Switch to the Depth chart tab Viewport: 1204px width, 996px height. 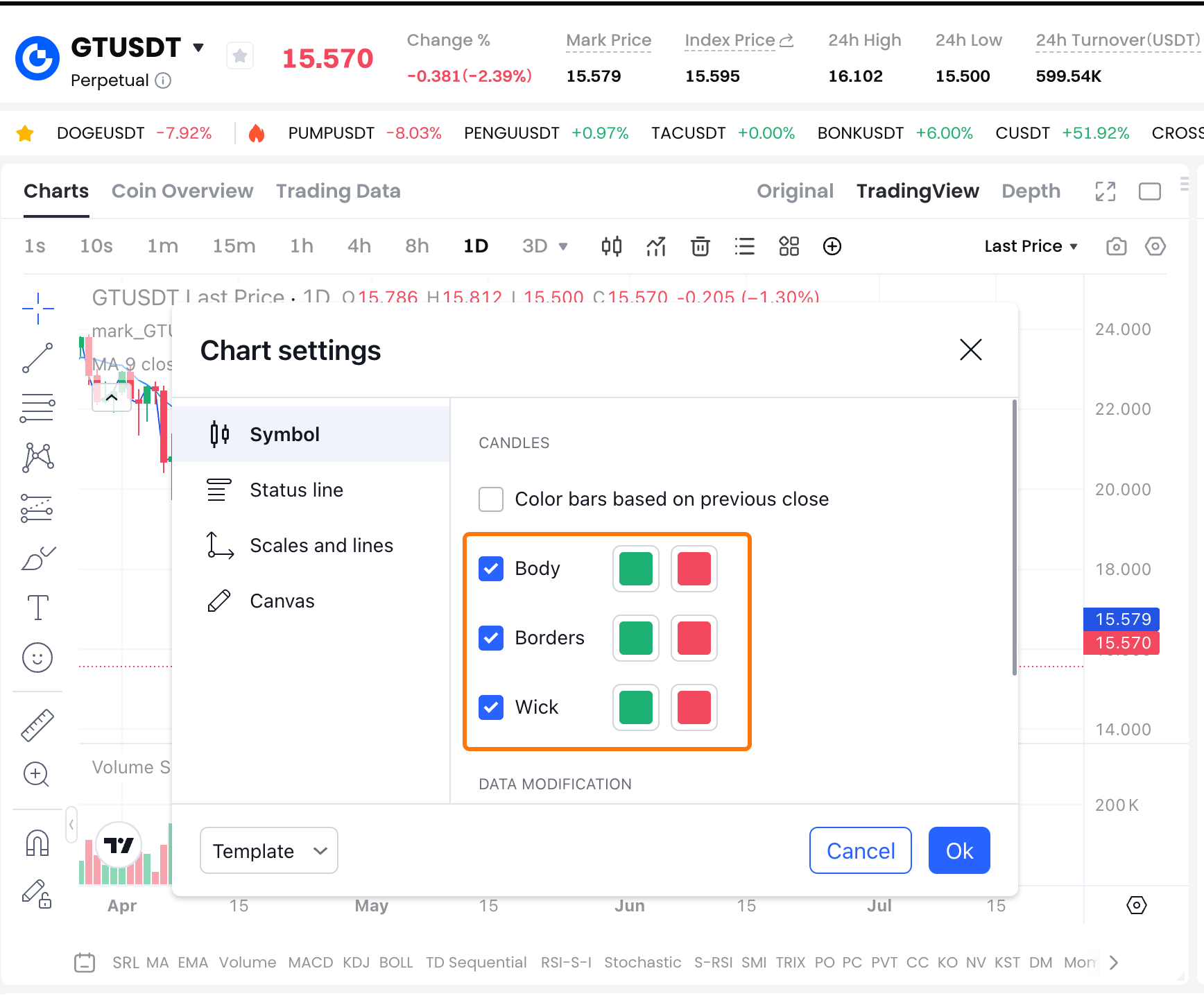coord(1031,191)
